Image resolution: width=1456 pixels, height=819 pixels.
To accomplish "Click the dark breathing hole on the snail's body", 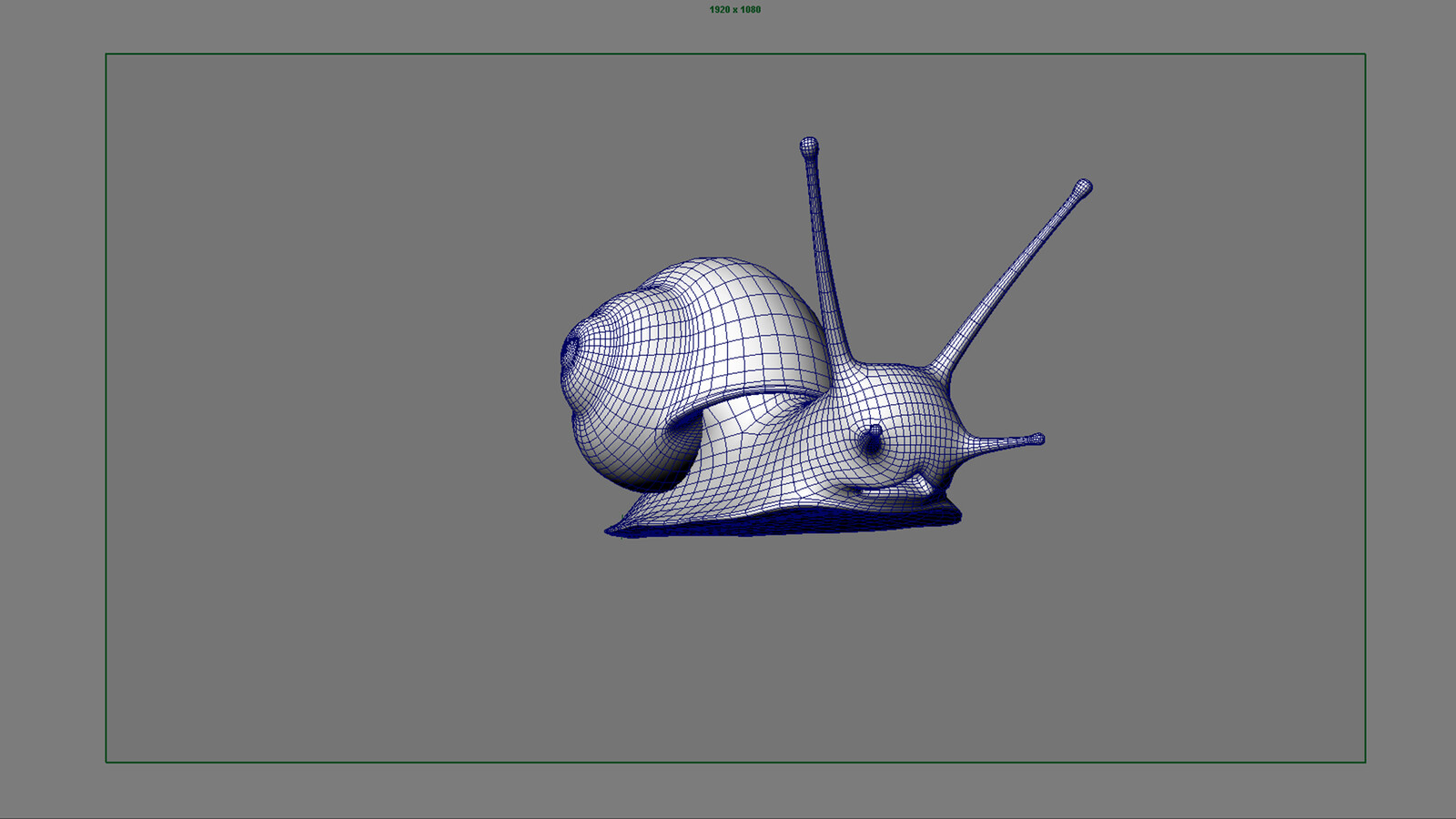I will [871, 441].
